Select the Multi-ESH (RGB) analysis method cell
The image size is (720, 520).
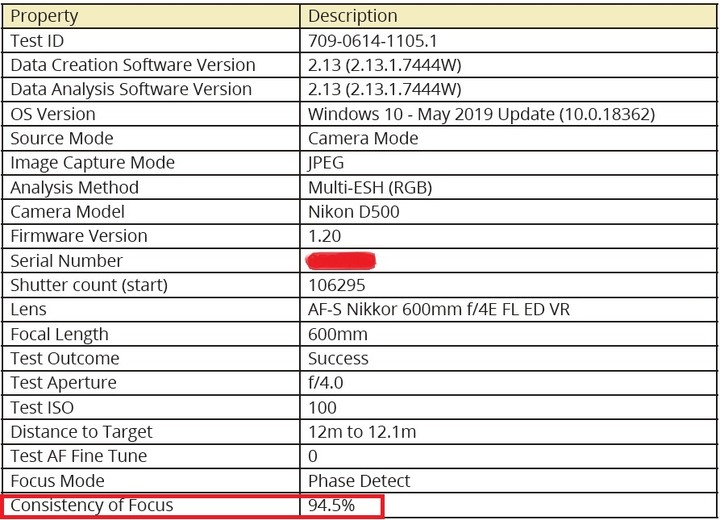pyautogui.click(x=508, y=187)
